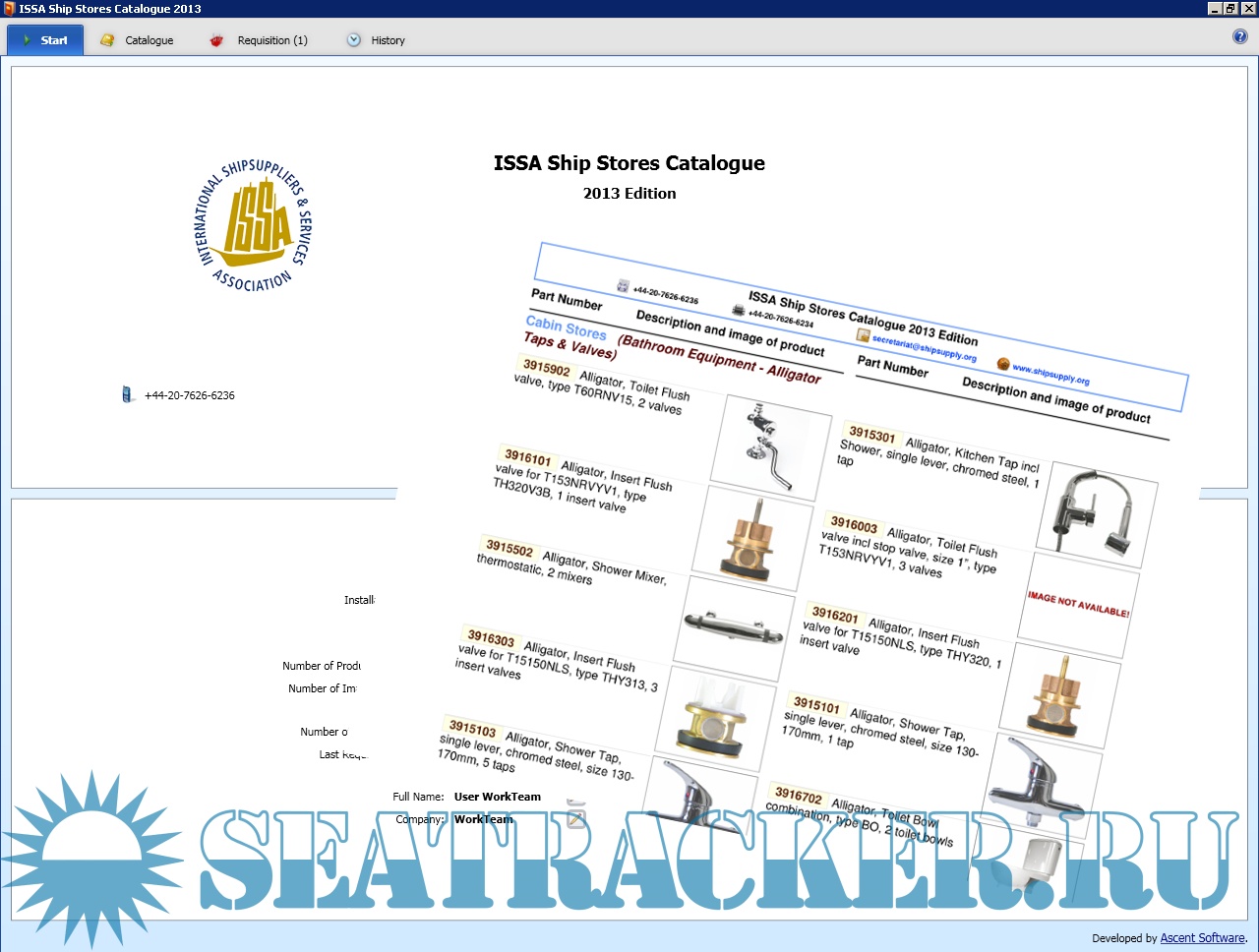This screenshot has height=952, width=1259.
Task: Switch to the Requisition (1) tab
Action: tap(272, 40)
